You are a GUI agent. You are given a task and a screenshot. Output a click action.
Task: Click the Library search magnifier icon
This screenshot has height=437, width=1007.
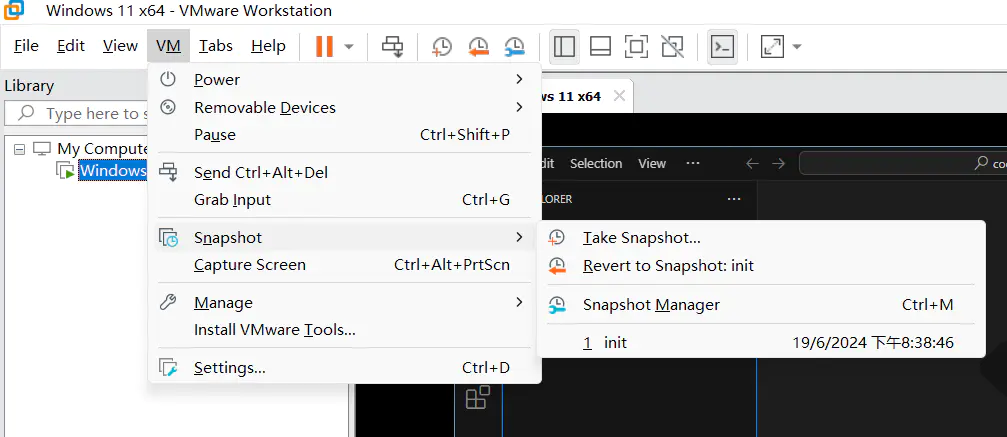pos(26,113)
